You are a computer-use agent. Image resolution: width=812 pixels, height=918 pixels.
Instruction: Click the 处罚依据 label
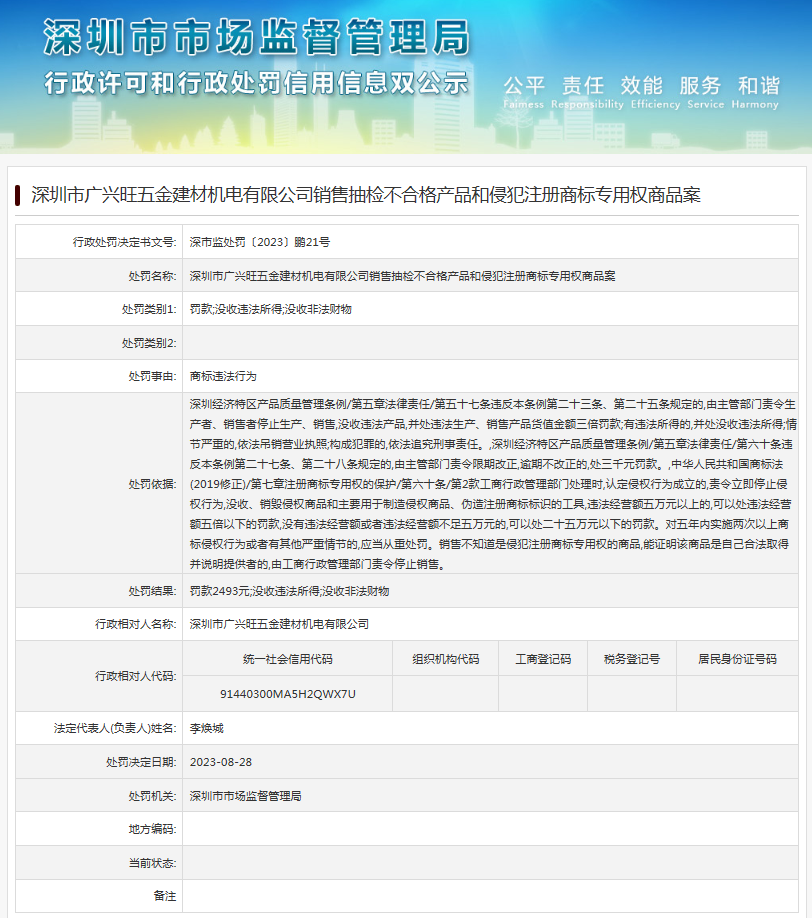[x=152, y=484]
